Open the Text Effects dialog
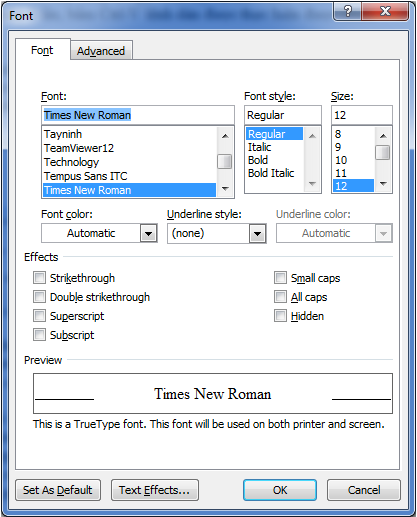 155,490
